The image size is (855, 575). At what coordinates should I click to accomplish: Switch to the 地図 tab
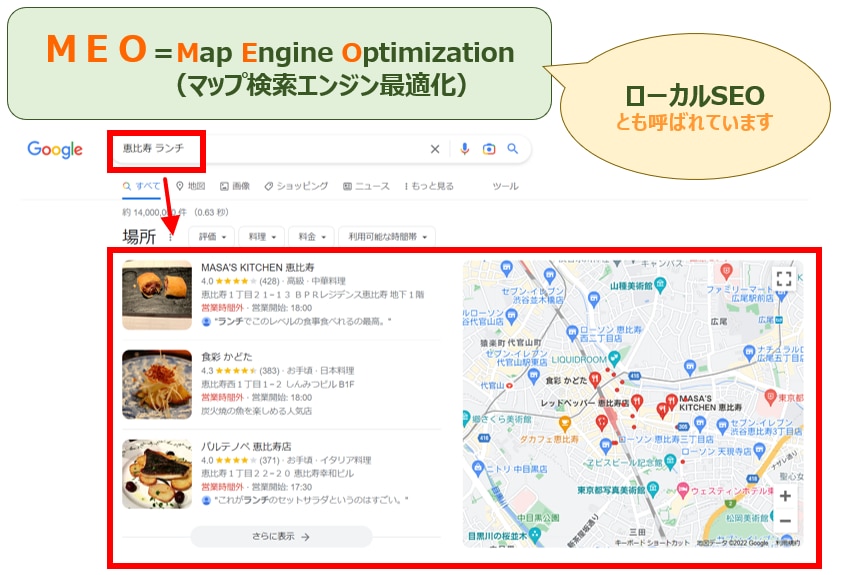point(190,186)
